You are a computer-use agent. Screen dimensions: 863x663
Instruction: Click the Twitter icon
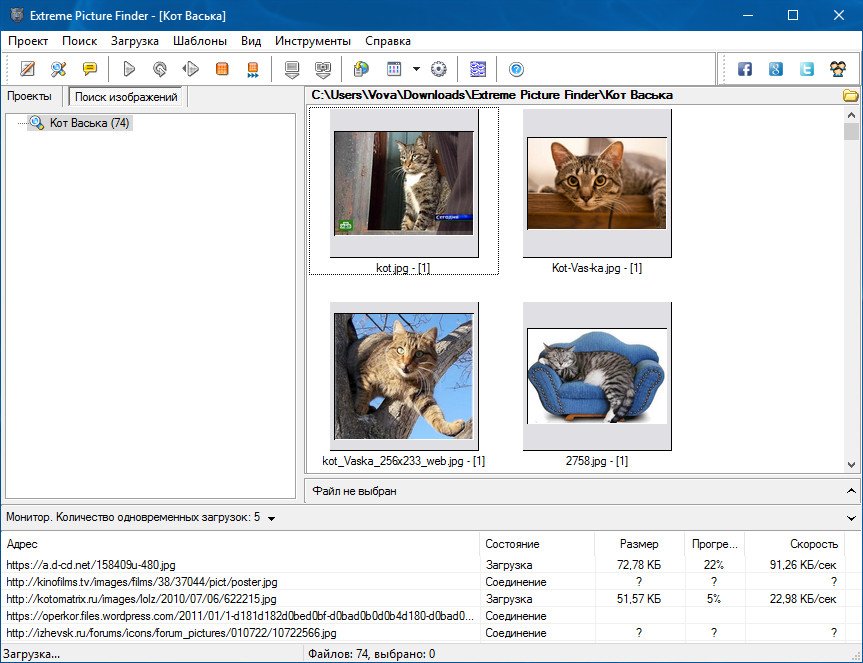(x=807, y=69)
